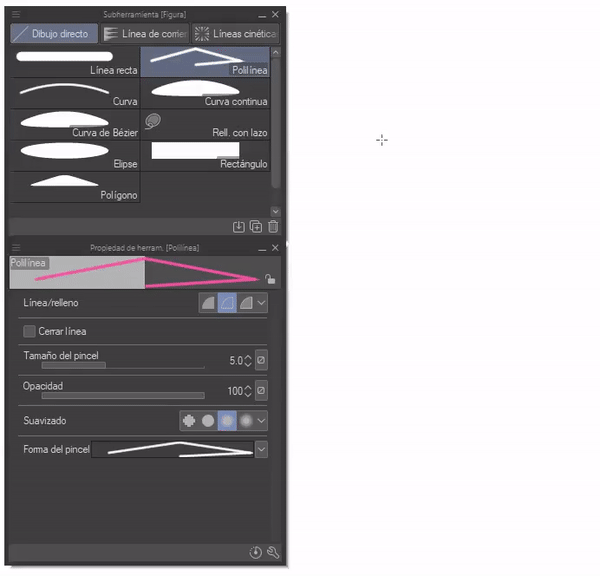The width and height of the screenshot is (600, 576).
Task: Select the Polilínea subtool
Action: point(205,62)
